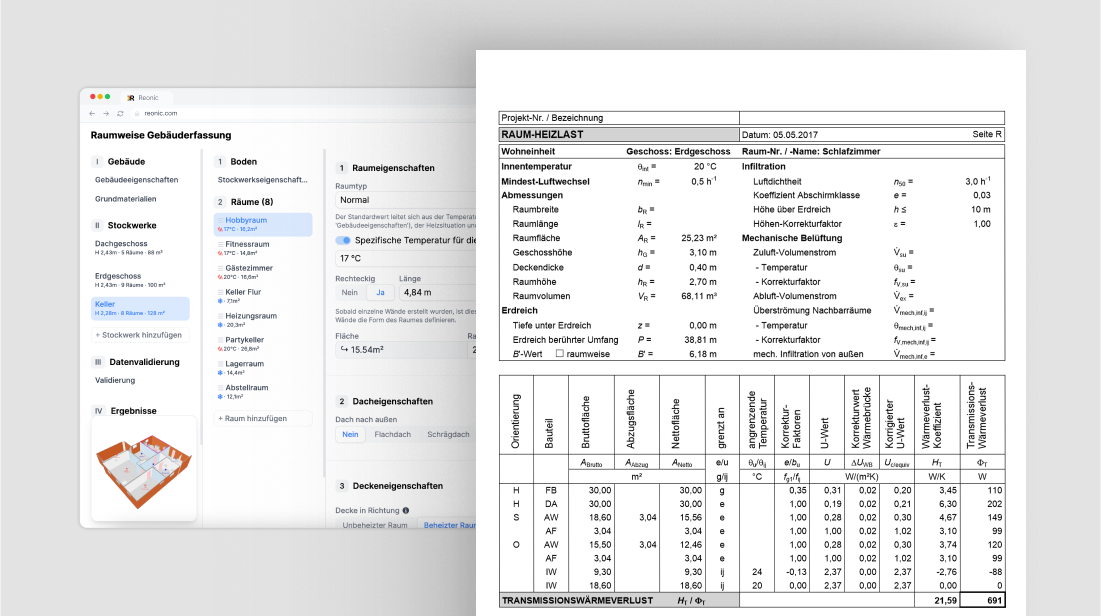Open the Erdgeschoss floor entry

(140, 280)
